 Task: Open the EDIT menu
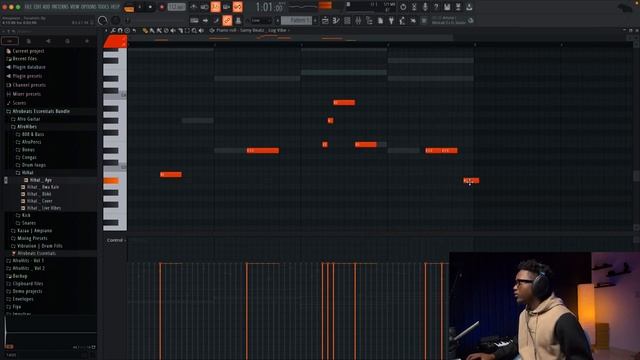pos(38,7)
